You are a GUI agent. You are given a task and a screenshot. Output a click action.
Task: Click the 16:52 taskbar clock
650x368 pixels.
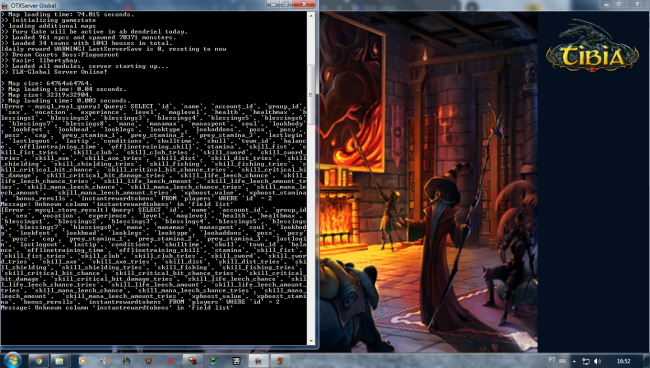pyautogui.click(x=623, y=361)
